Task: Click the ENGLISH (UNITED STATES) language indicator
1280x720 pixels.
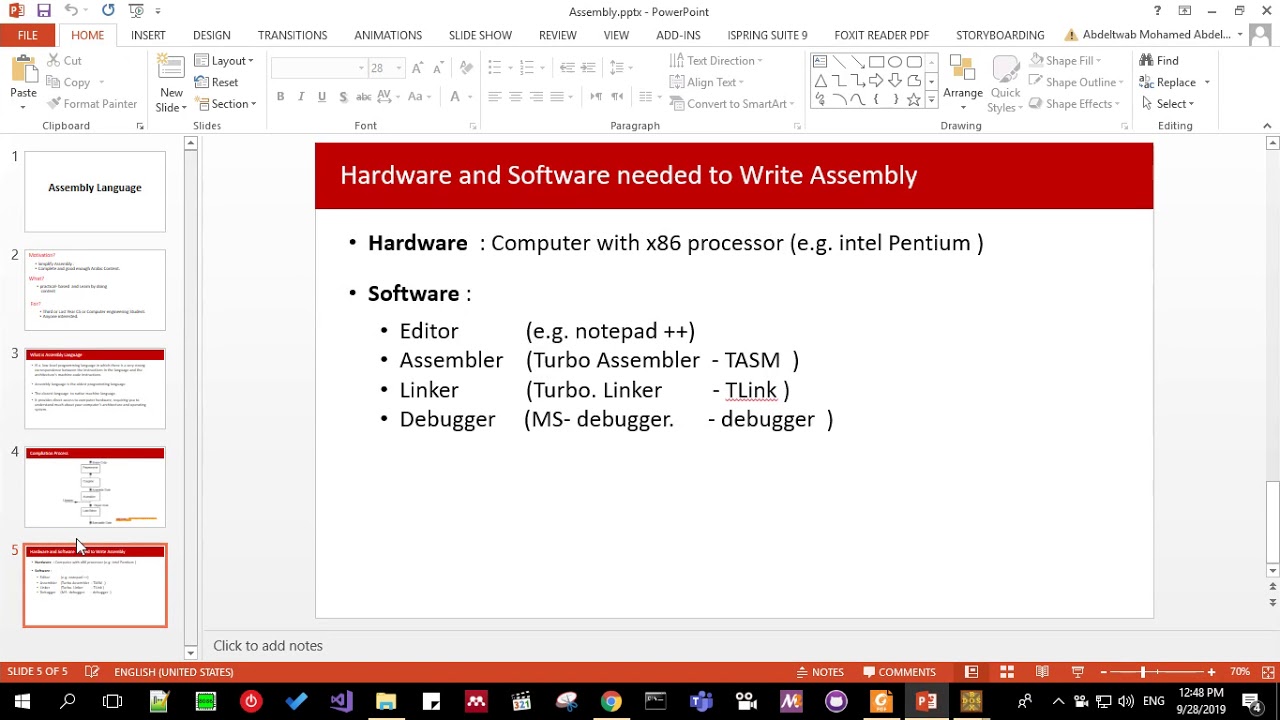Action: pos(173,672)
